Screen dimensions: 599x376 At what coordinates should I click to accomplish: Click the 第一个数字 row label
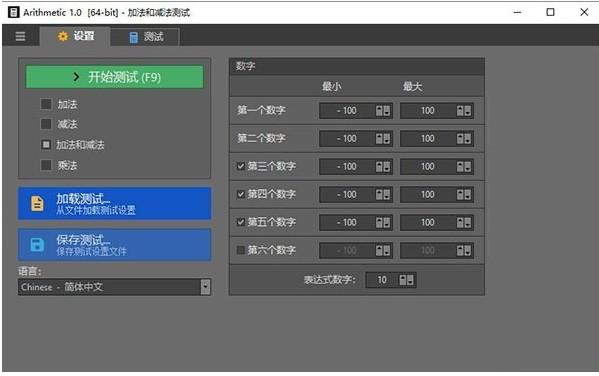[x=261, y=110]
